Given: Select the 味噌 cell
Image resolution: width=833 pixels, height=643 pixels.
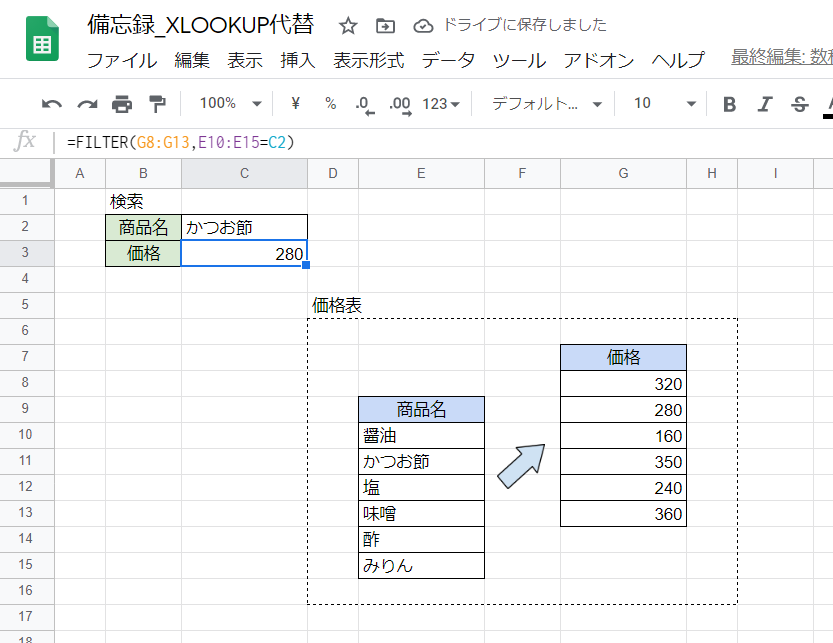Looking at the screenshot, I should pos(421,514).
